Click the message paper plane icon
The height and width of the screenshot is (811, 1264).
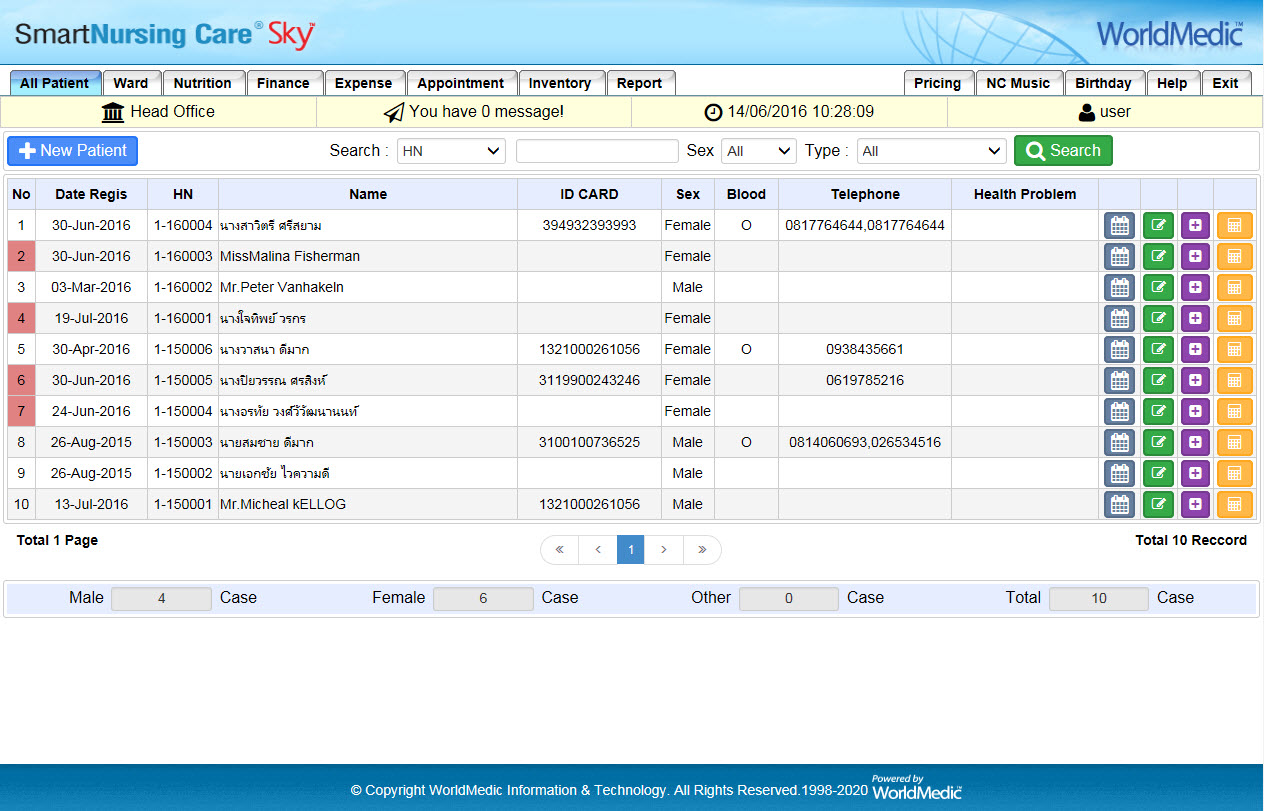[x=394, y=112]
